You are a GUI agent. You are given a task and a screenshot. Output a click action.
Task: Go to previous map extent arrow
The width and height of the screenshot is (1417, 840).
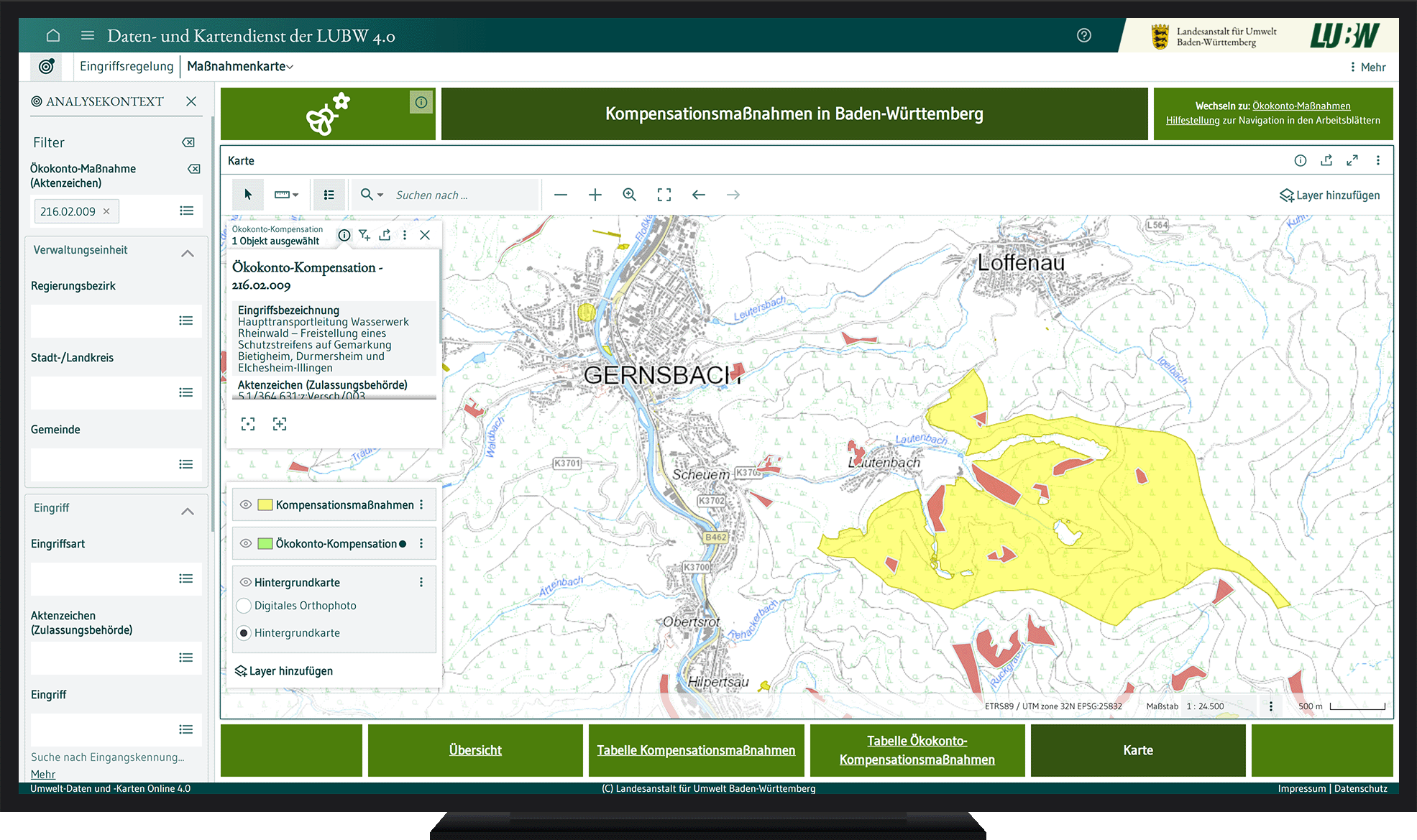tap(698, 195)
